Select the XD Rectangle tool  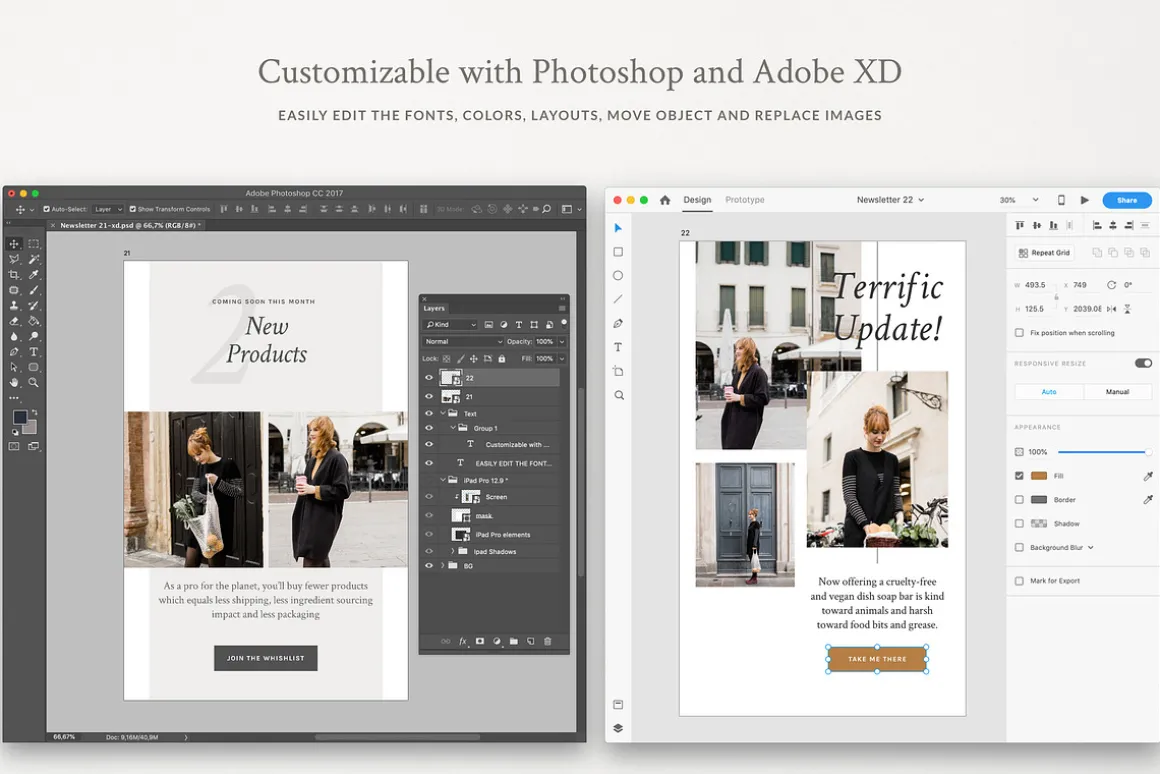pos(618,252)
